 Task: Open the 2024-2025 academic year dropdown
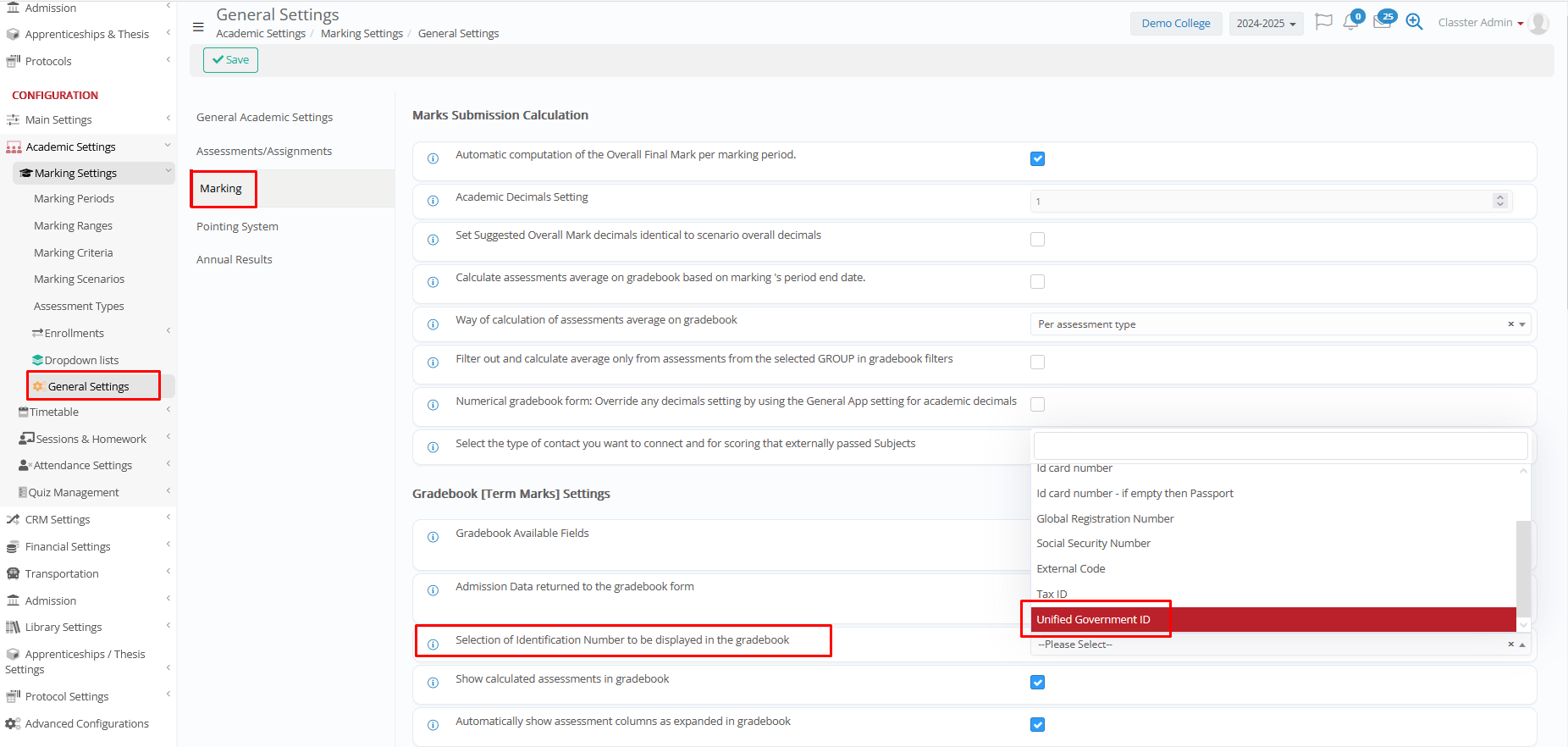[1266, 24]
